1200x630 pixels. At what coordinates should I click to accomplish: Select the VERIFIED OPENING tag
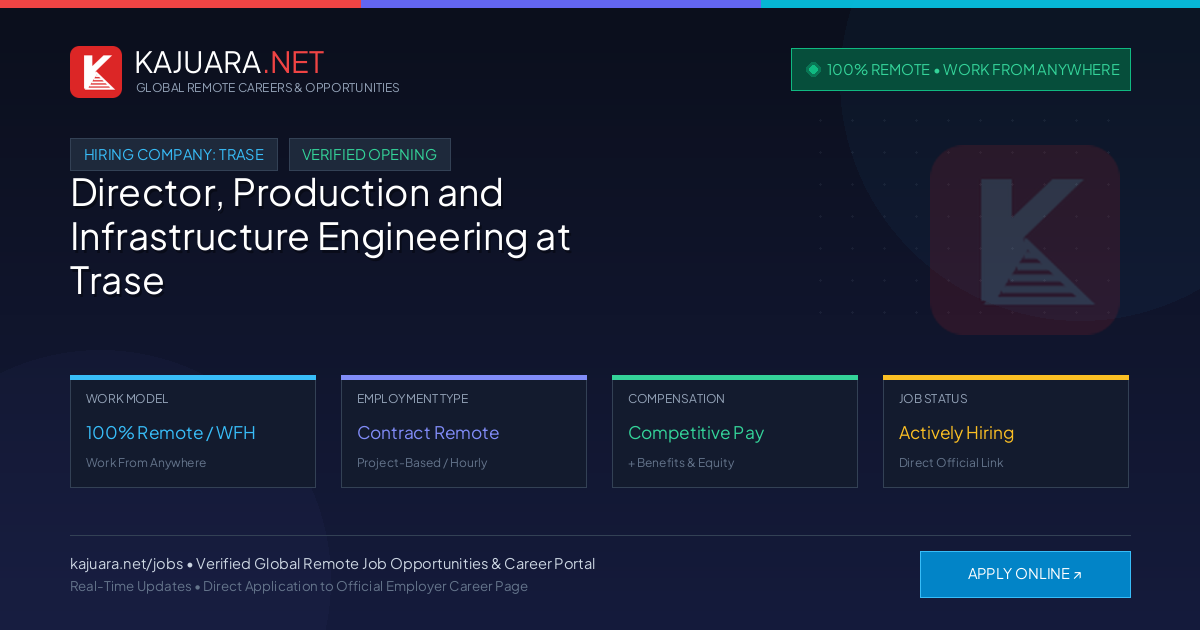[x=370, y=155]
